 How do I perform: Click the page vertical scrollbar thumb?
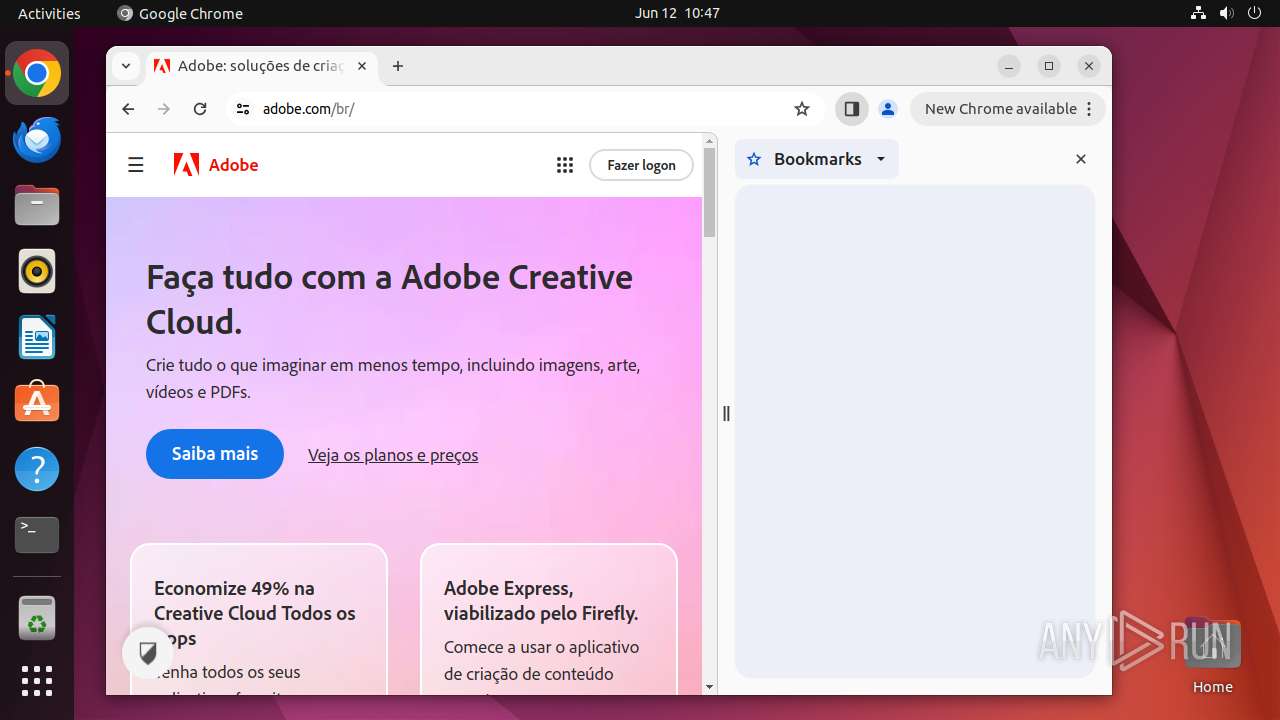(710, 192)
